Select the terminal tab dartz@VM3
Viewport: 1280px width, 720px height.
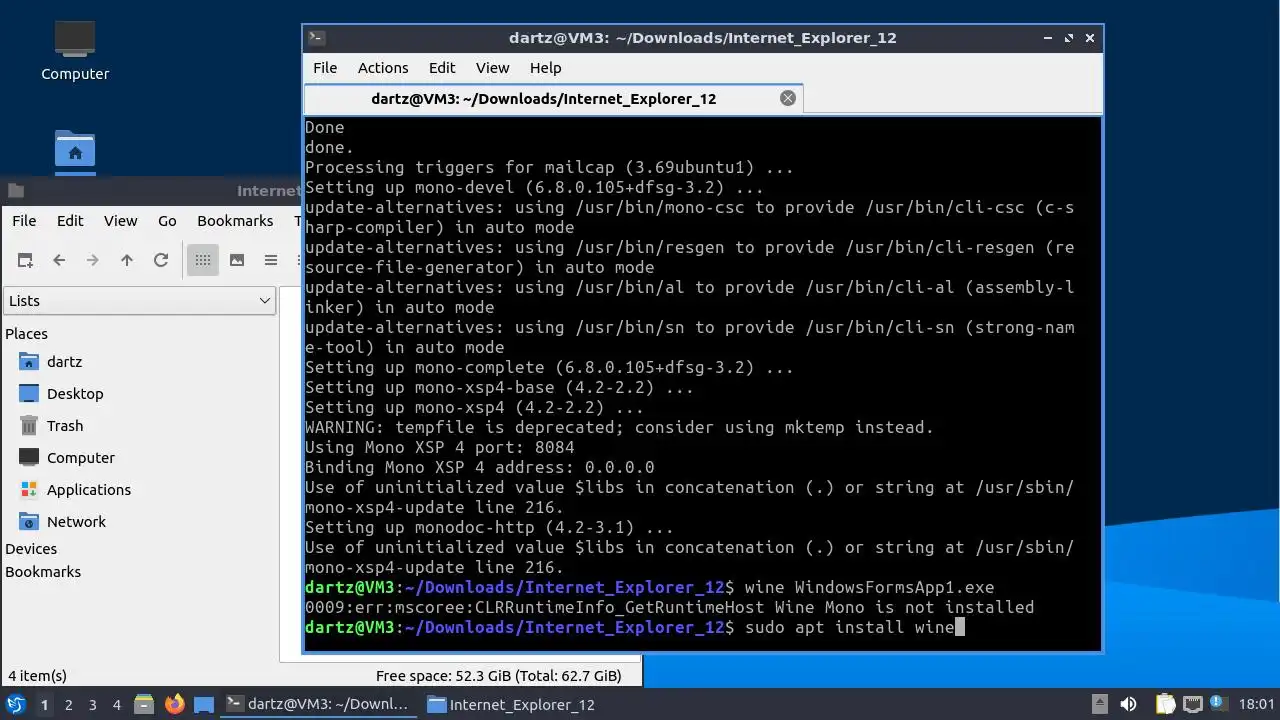[553, 99]
